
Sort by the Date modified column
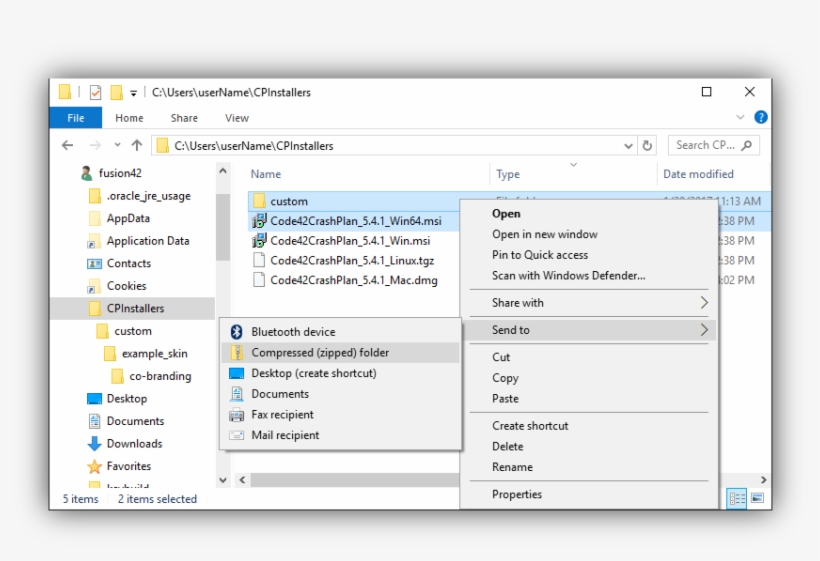(x=698, y=174)
